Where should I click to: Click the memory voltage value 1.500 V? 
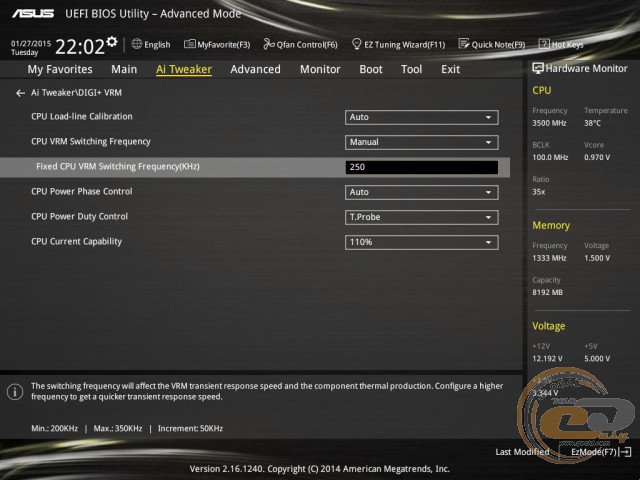pos(597,258)
